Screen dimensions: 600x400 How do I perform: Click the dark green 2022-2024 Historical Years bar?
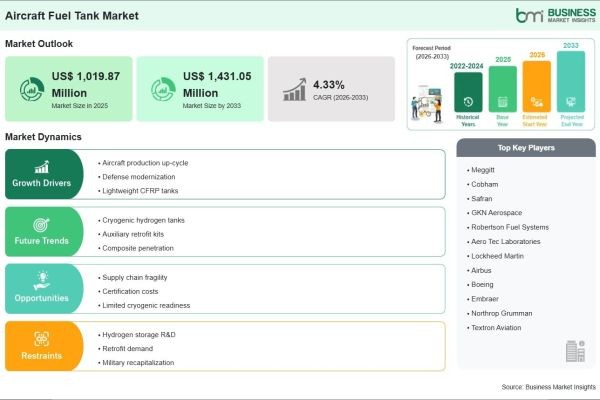468,92
